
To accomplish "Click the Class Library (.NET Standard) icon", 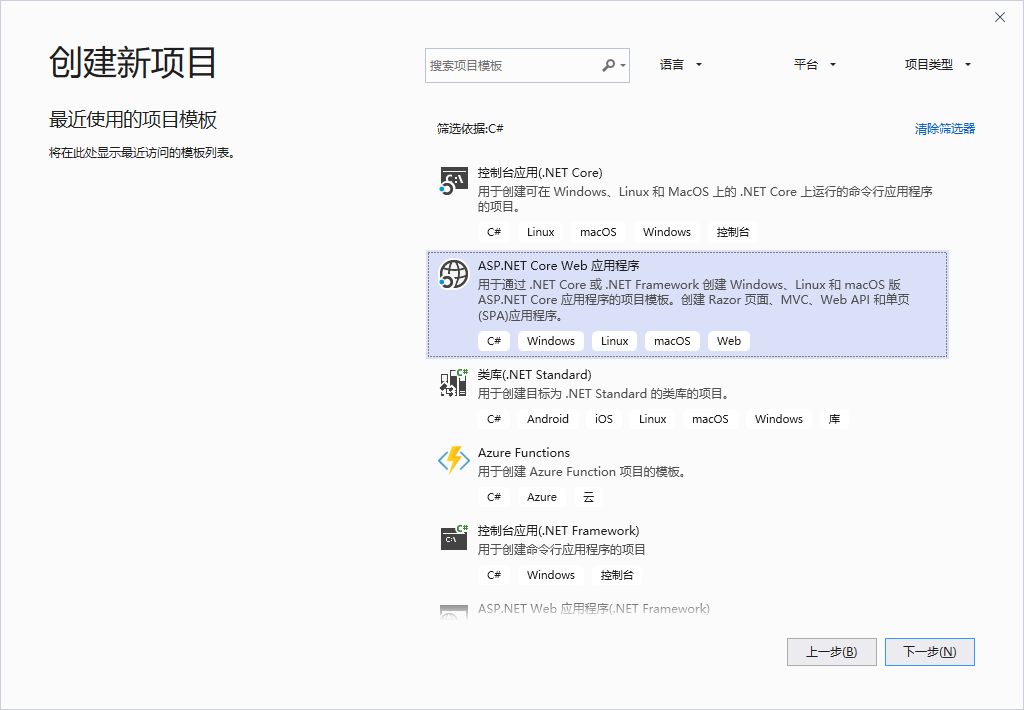I will tap(453, 383).
